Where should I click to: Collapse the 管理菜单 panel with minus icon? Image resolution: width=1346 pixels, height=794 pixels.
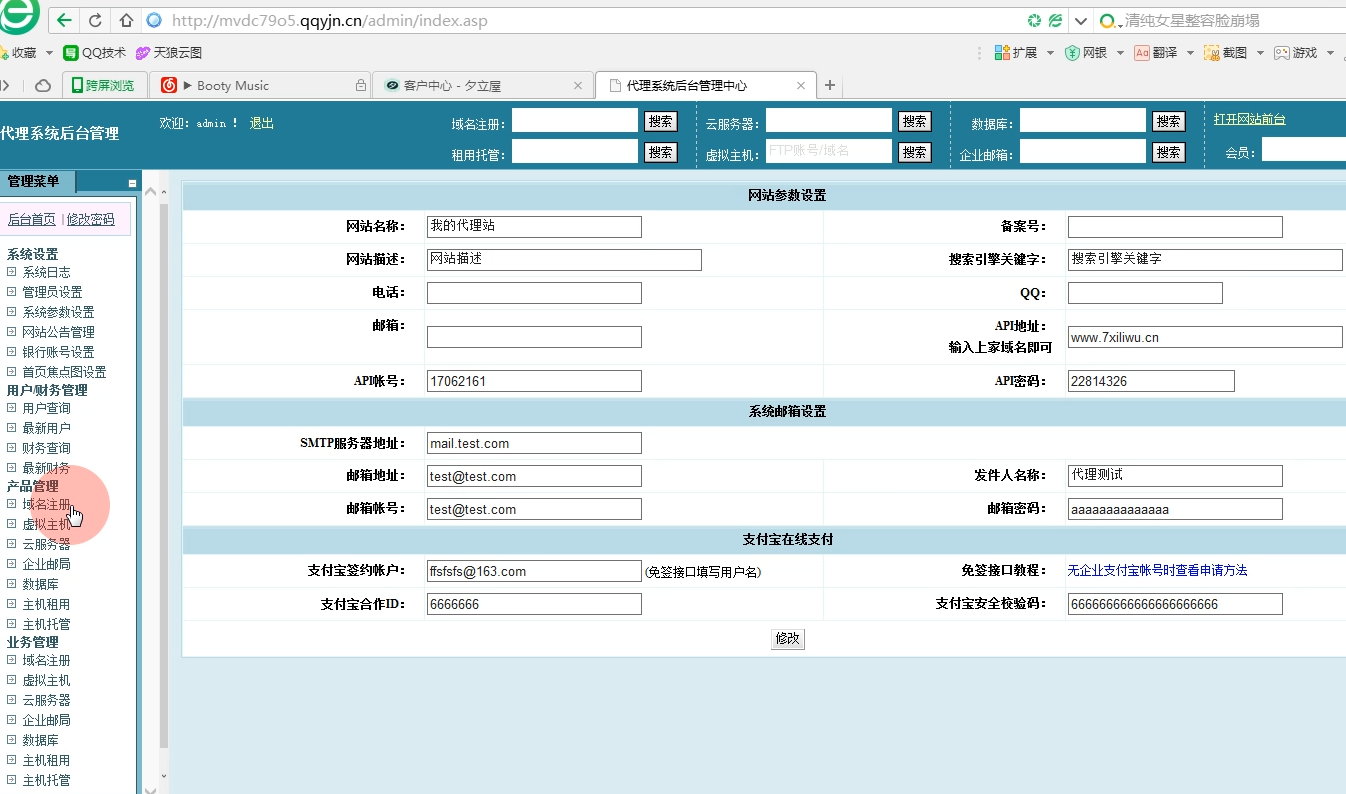pyautogui.click(x=132, y=183)
